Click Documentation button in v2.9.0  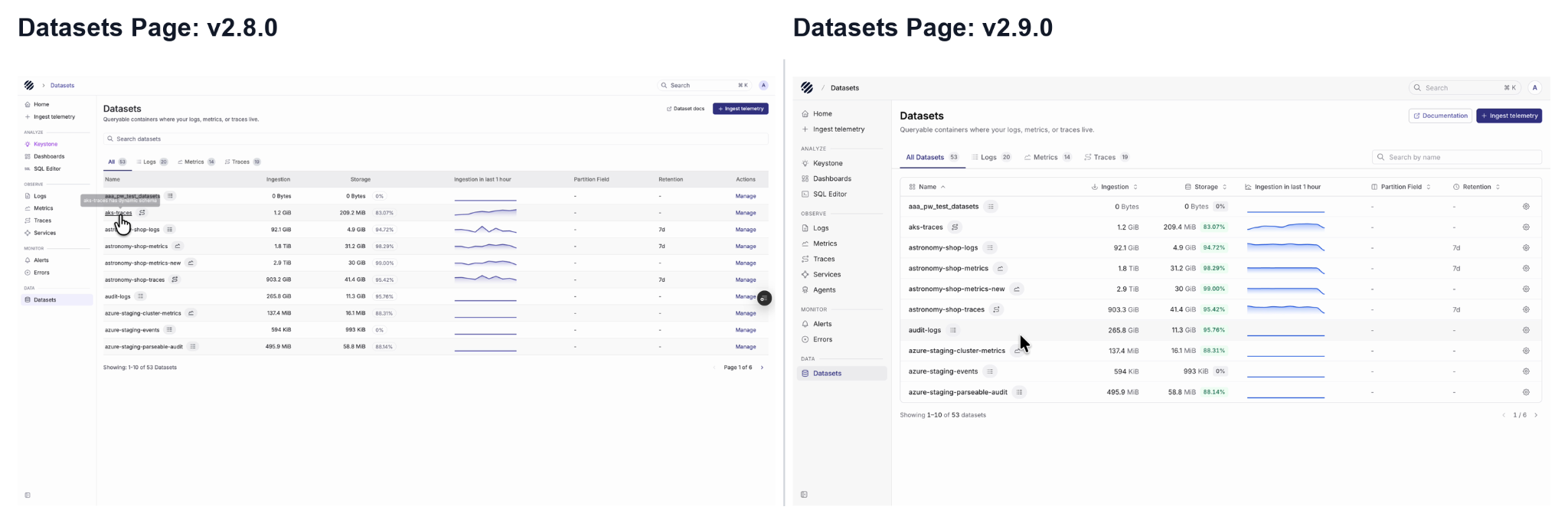click(1440, 116)
